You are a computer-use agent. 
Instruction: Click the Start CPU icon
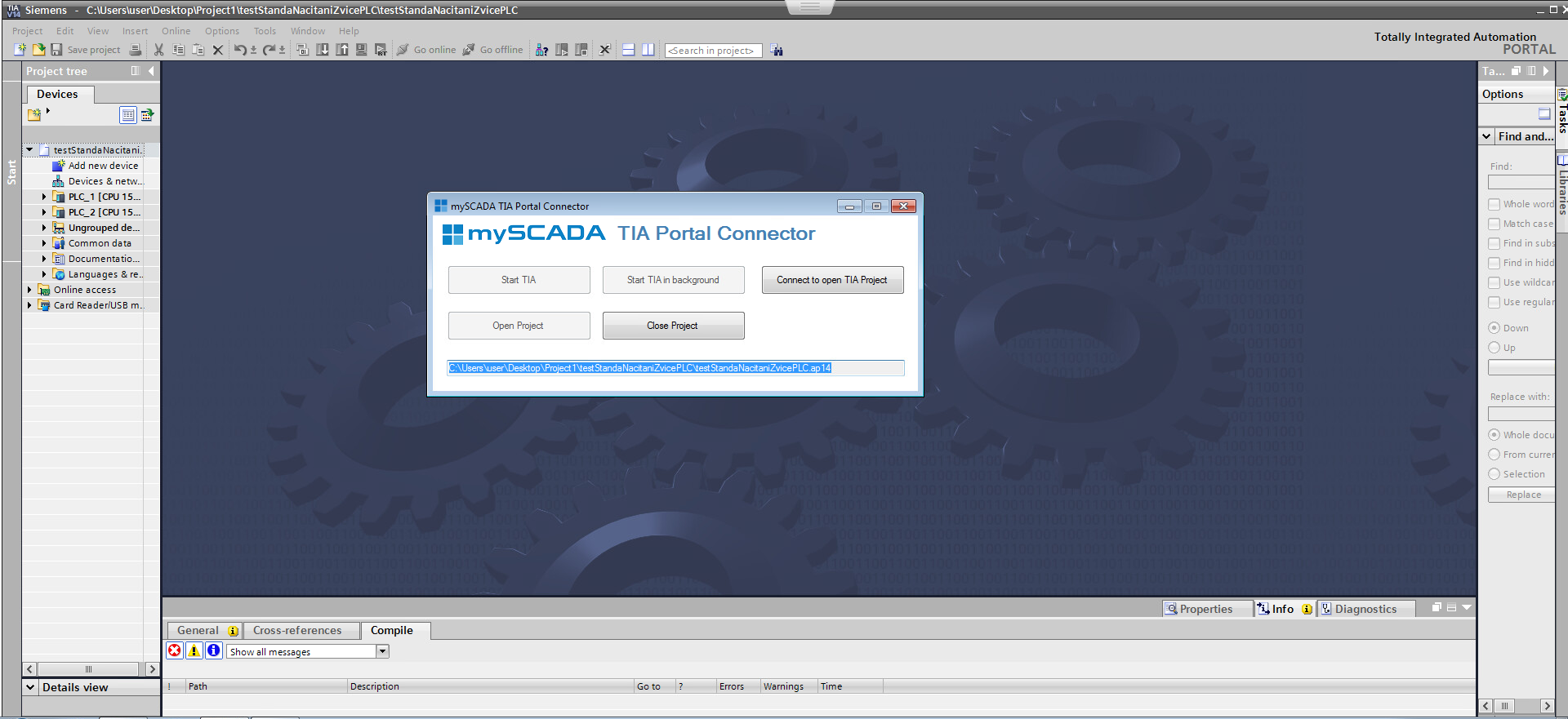tap(562, 50)
